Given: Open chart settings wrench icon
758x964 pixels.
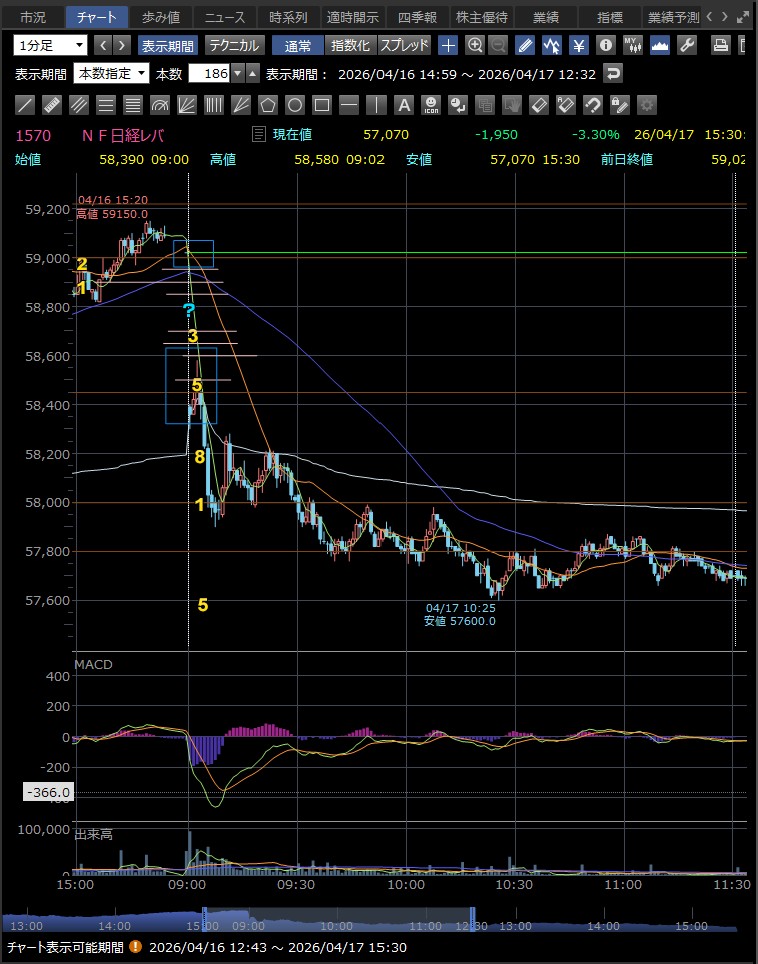Looking at the screenshot, I should point(687,45).
